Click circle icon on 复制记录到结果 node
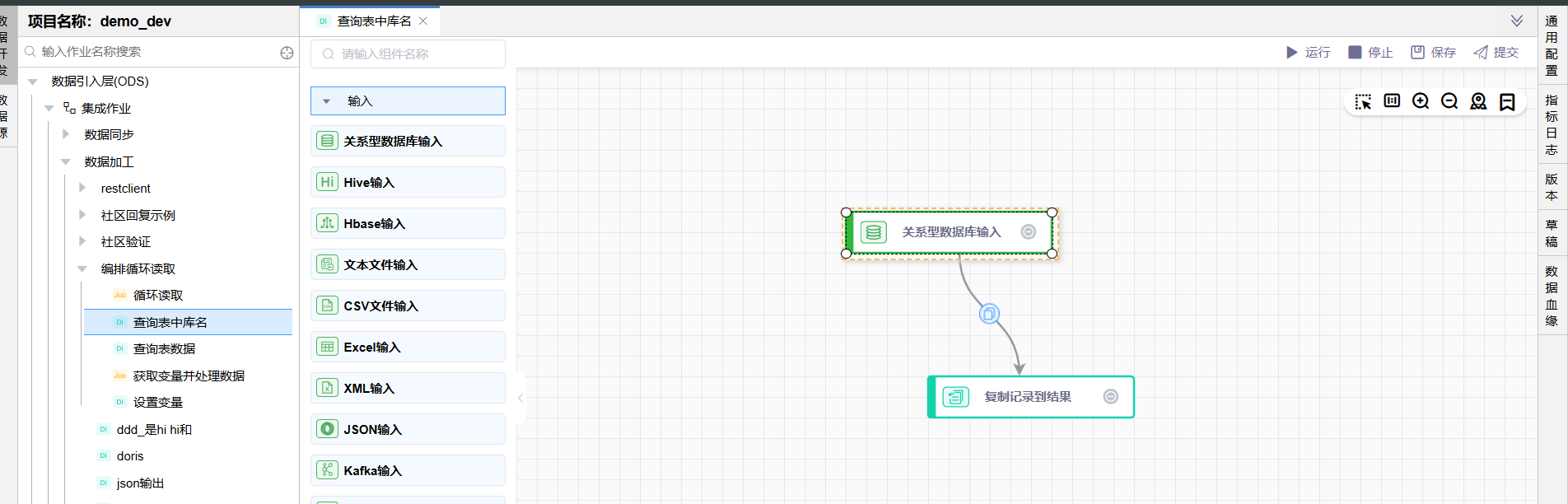 coord(1111,397)
